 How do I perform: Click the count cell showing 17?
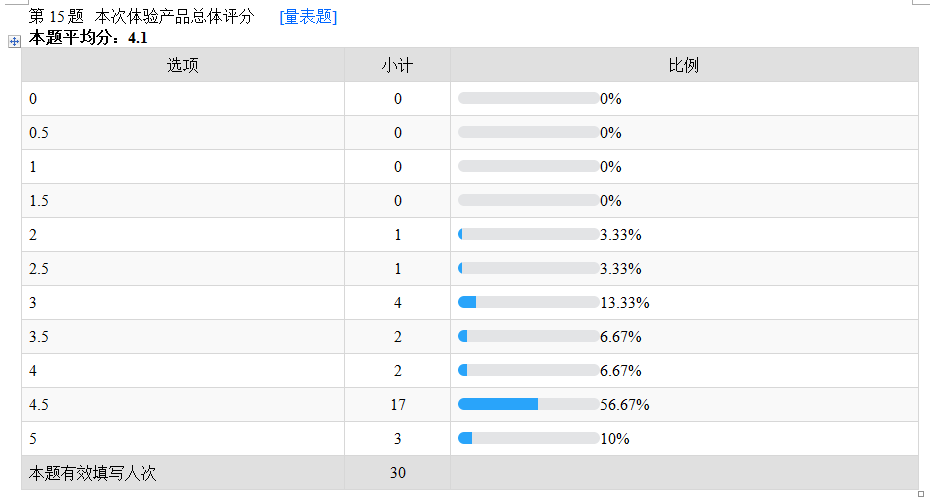coord(397,404)
